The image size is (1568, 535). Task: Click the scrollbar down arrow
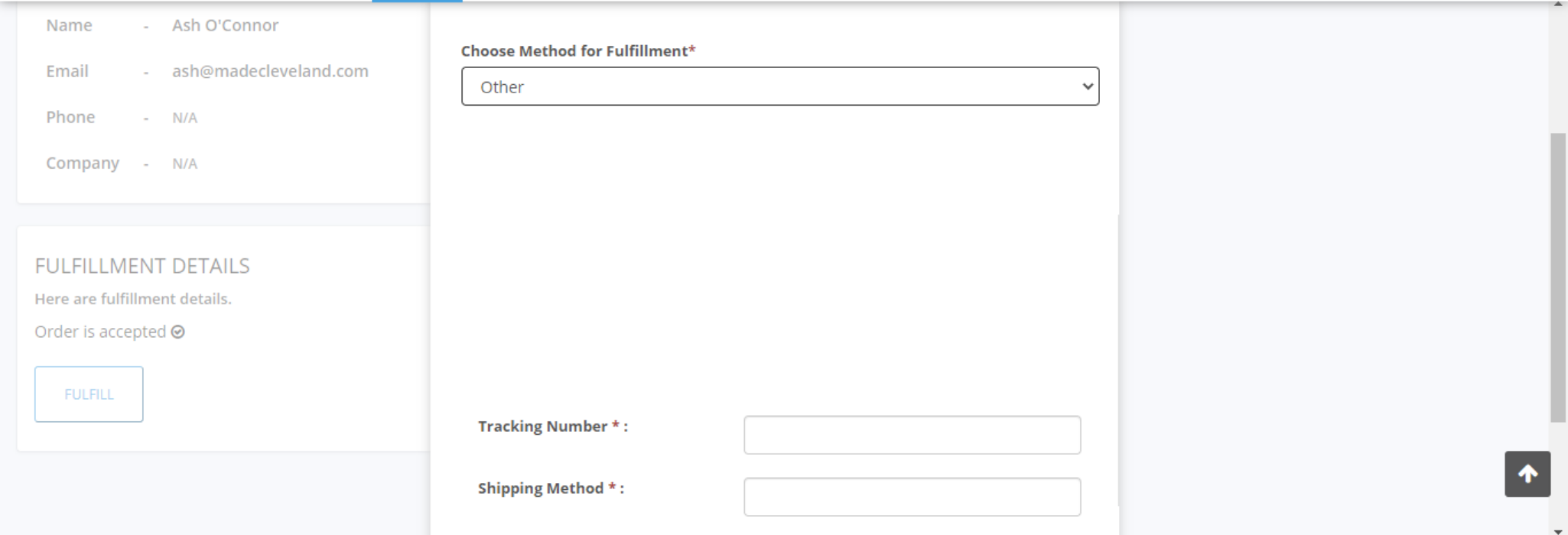click(x=1557, y=530)
